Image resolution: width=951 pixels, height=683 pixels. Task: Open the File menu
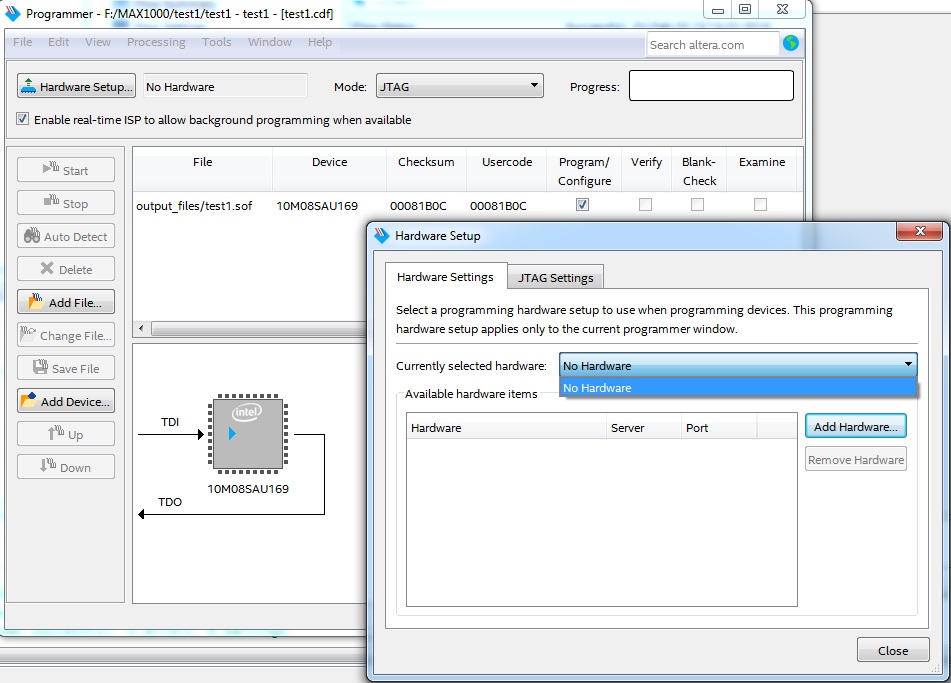(x=22, y=42)
